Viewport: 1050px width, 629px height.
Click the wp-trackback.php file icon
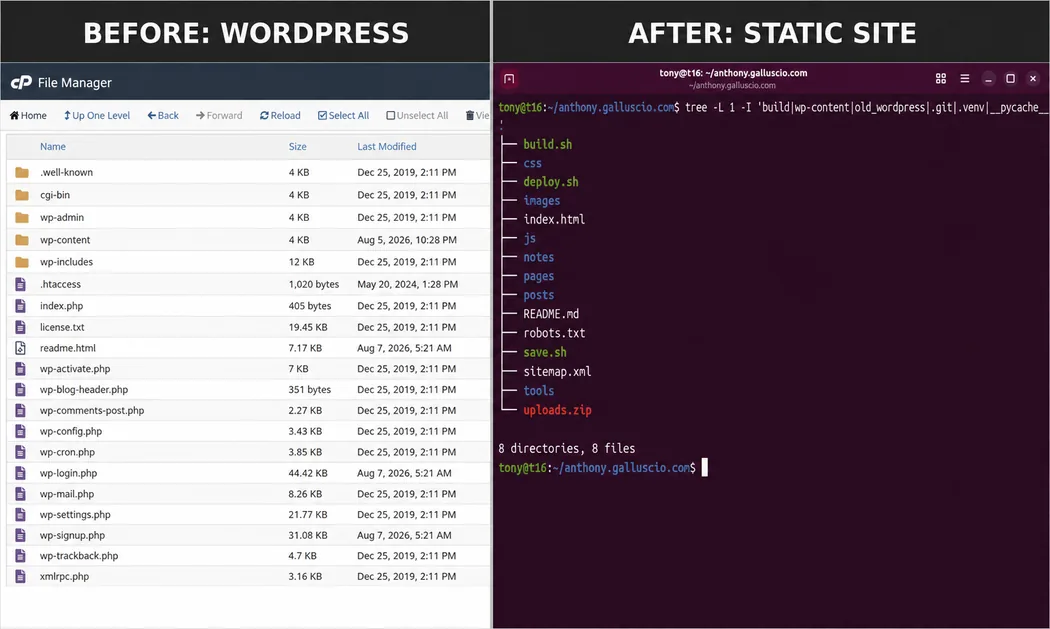coord(21,555)
